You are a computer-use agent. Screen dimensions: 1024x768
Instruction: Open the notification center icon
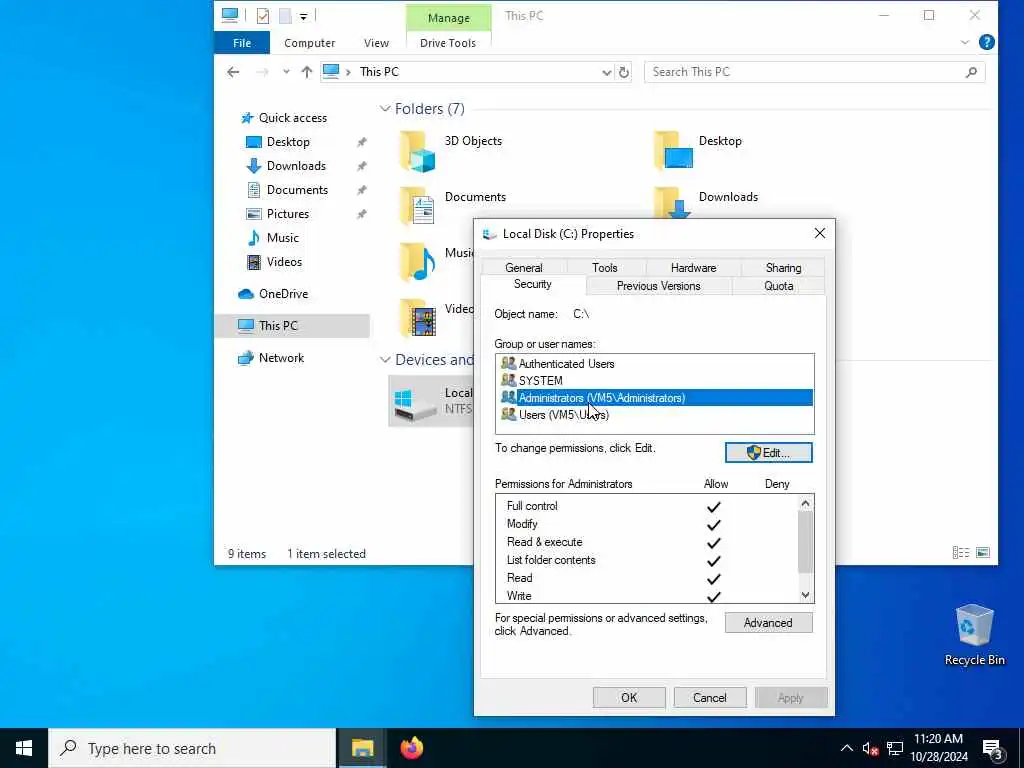993,749
